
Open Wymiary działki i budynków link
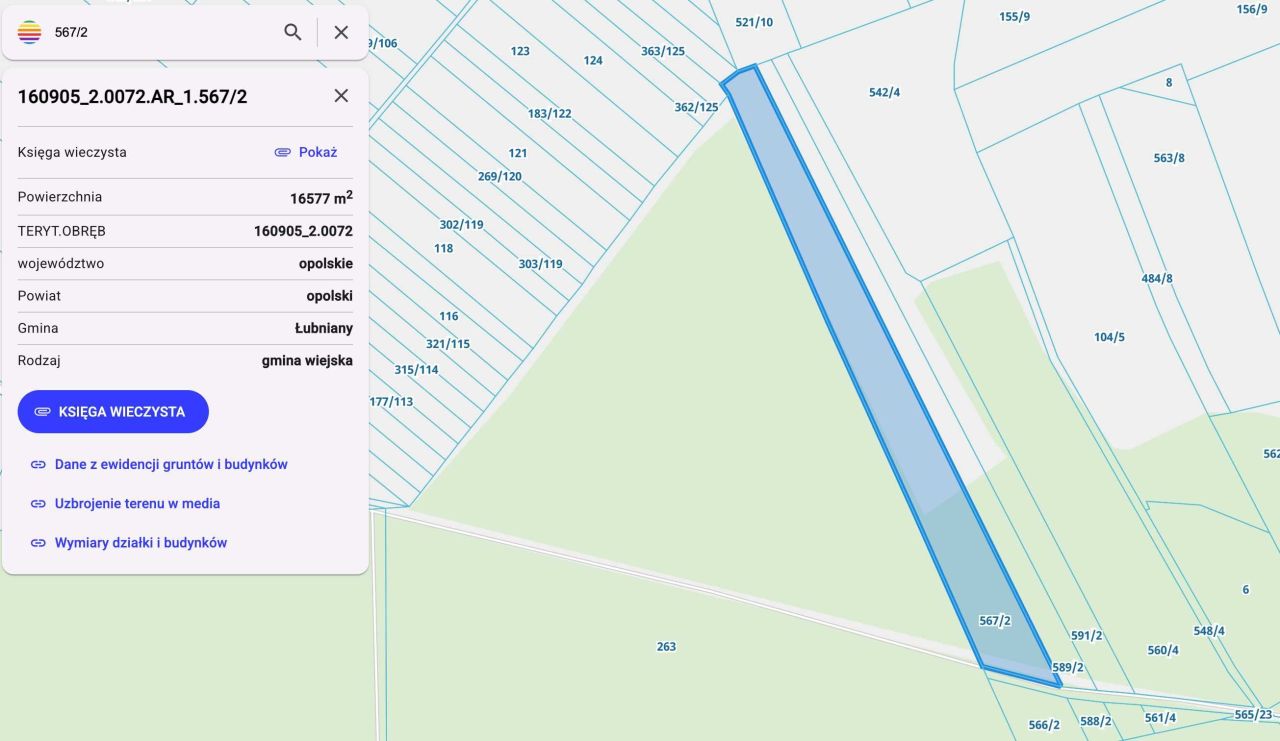tap(141, 542)
